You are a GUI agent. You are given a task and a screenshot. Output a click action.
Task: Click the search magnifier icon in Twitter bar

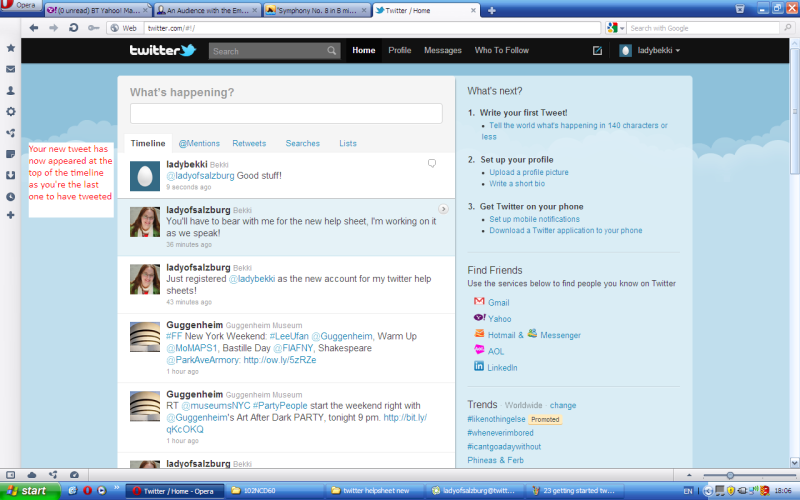[x=332, y=51]
